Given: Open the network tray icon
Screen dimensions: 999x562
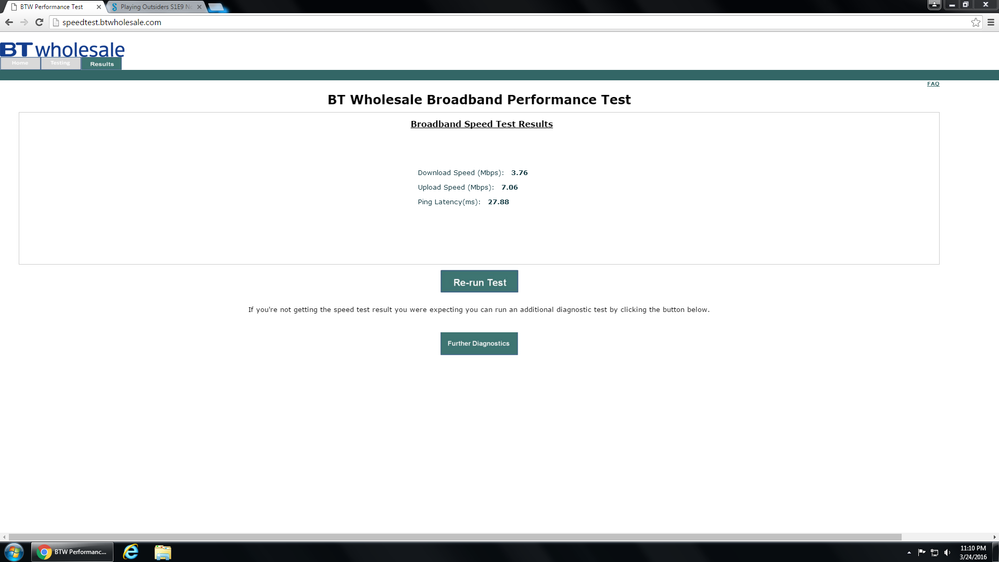Looking at the screenshot, I should pyautogui.click(x=934, y=552).
